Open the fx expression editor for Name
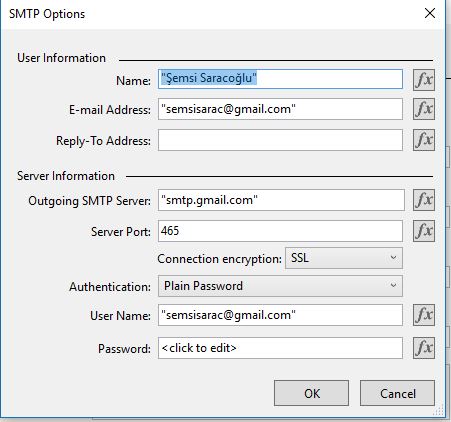This screenshot has width=451, height=422. [x=424, y=80]
